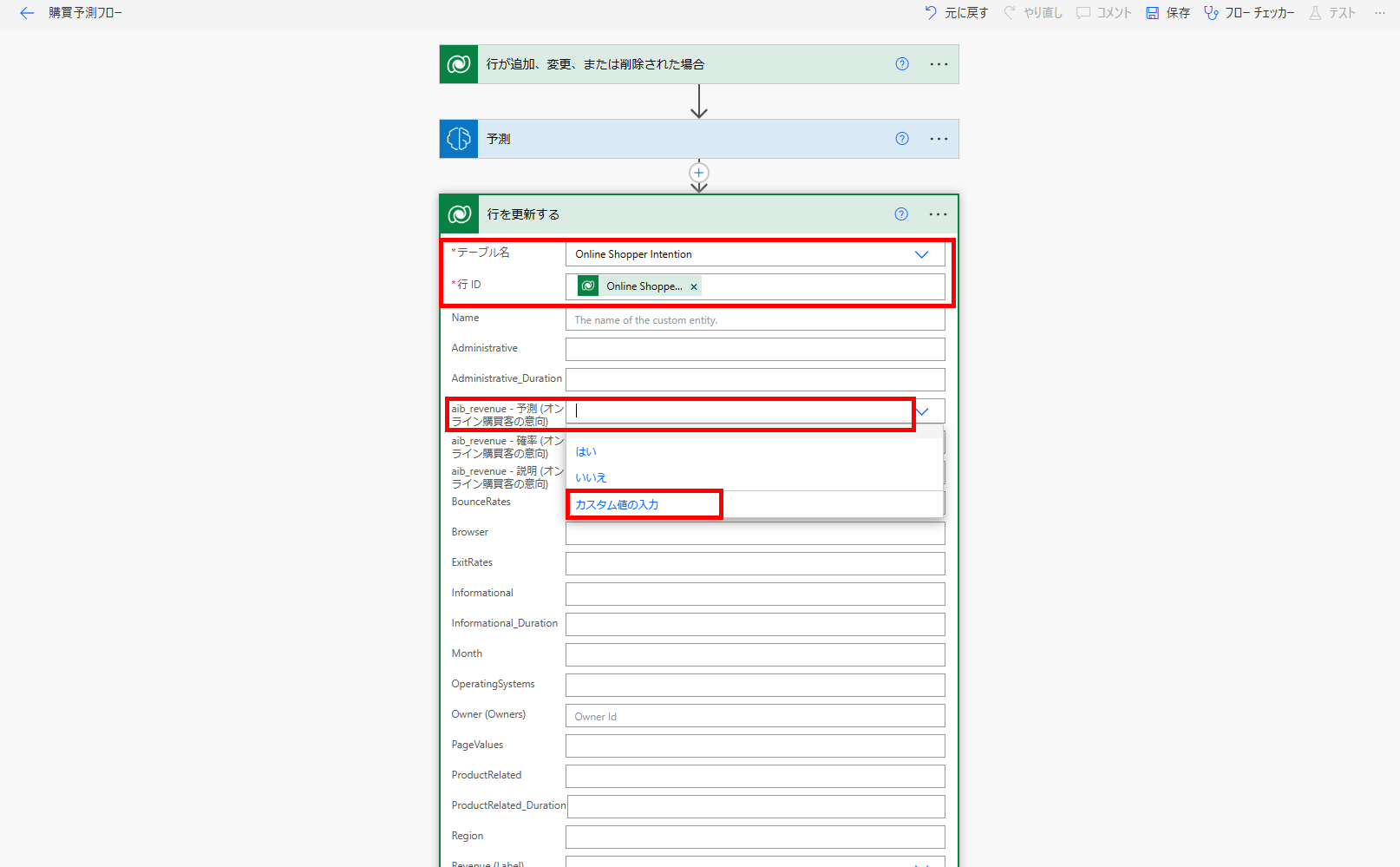Click the Month input field
The image size is (1400, 867).
756,654
